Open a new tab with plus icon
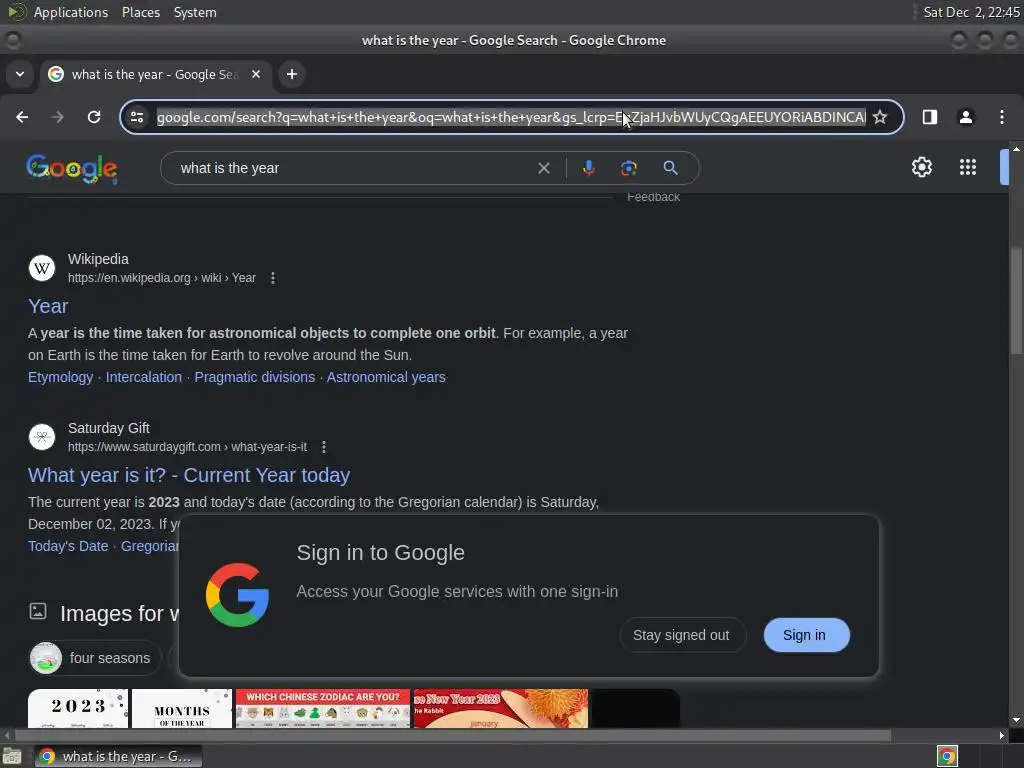Image resolution: width=1024 pixels, height=768 pixels. [x=292, y=74]
